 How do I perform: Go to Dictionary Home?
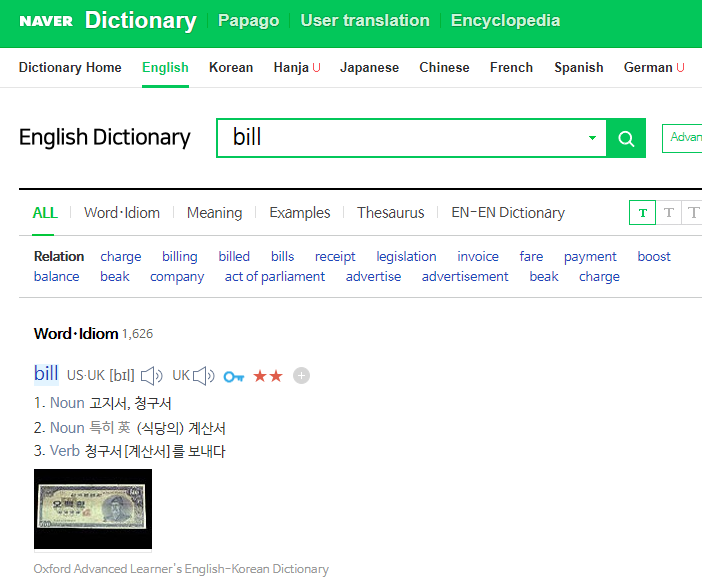70,68
